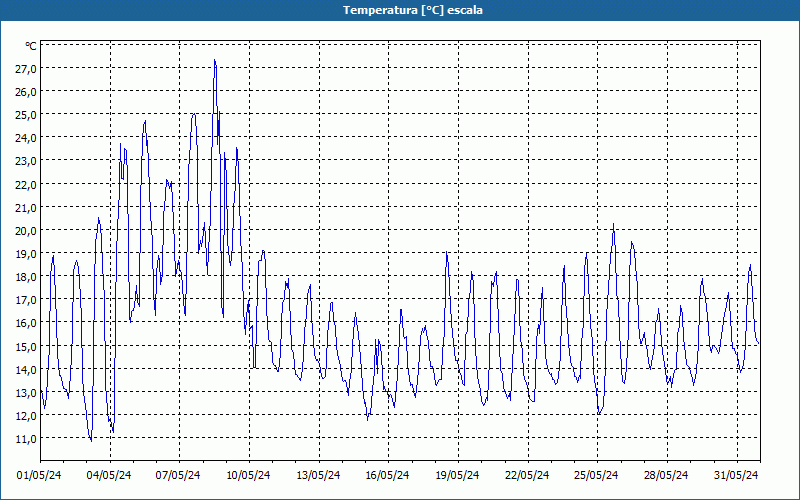Select the 20,0 y-axis label
This screenshot has width=800, height=500.
tap(26, 231)
